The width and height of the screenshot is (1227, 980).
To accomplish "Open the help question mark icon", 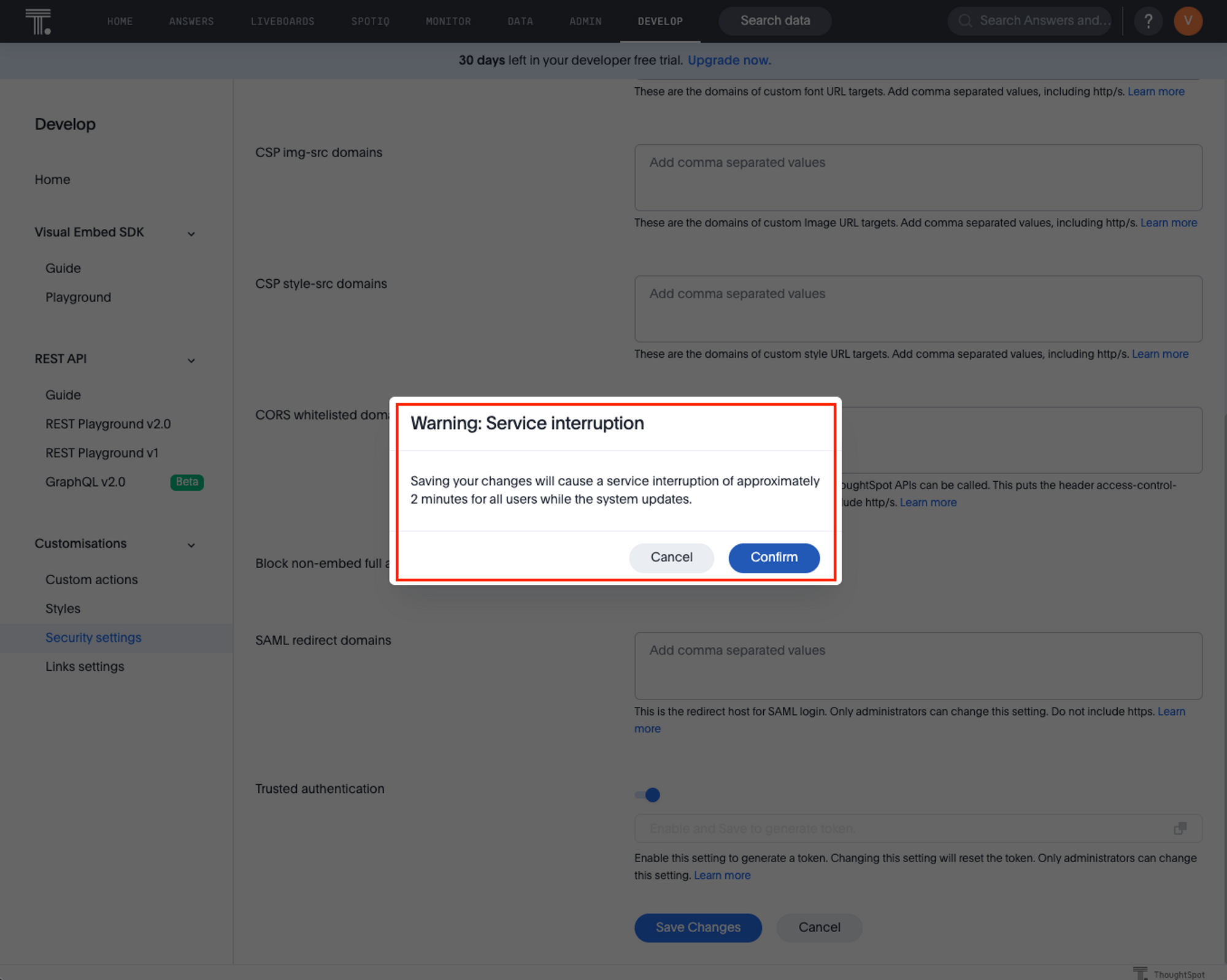I will (1148, 21).
